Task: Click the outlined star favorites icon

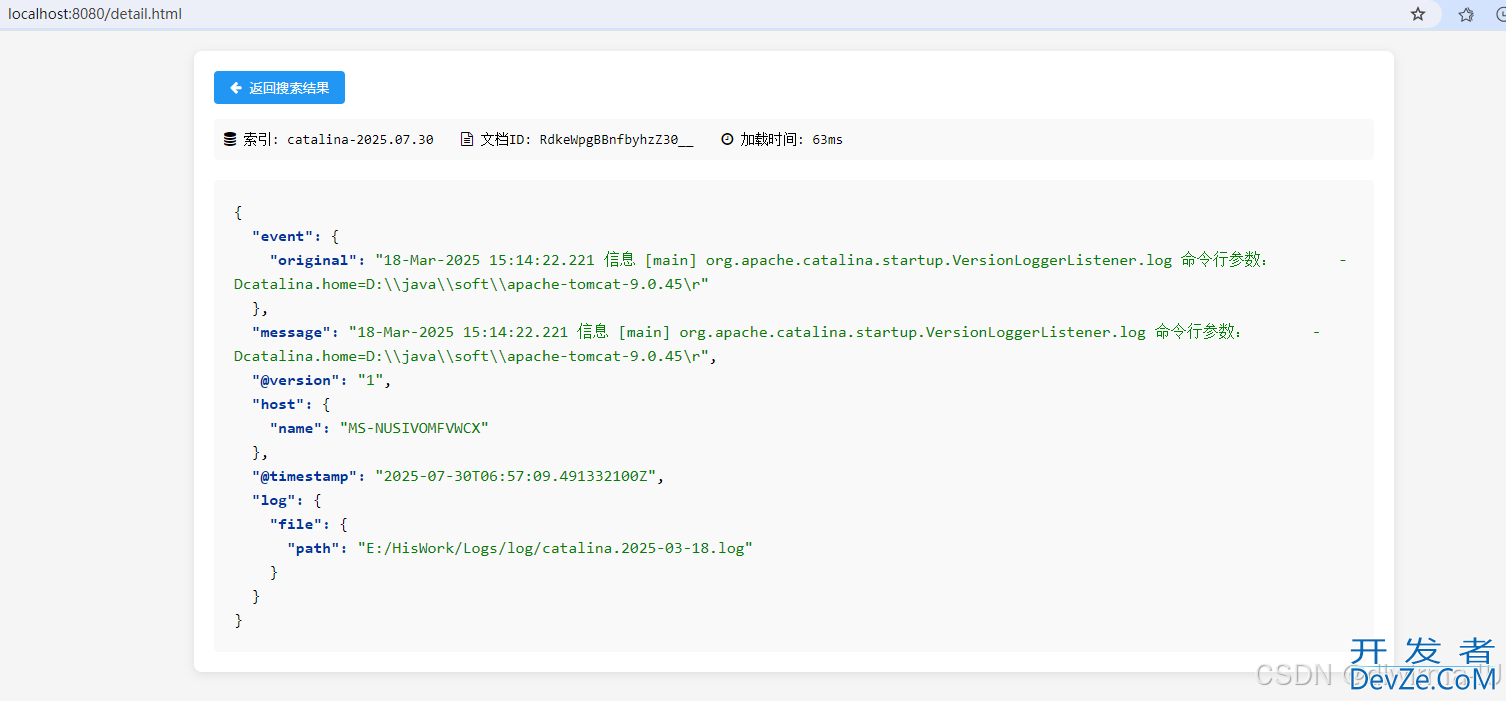Action: click(x=1466, y=14)
